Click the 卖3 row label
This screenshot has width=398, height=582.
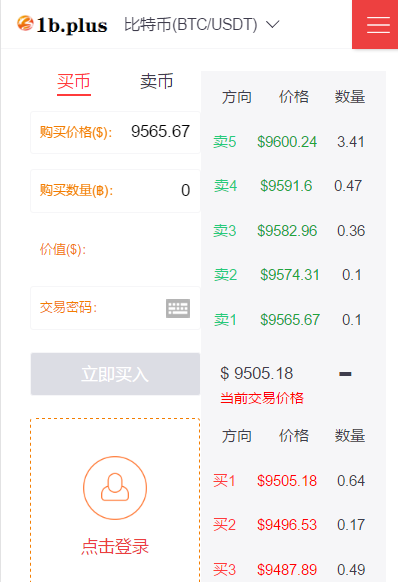pos(225,231)
